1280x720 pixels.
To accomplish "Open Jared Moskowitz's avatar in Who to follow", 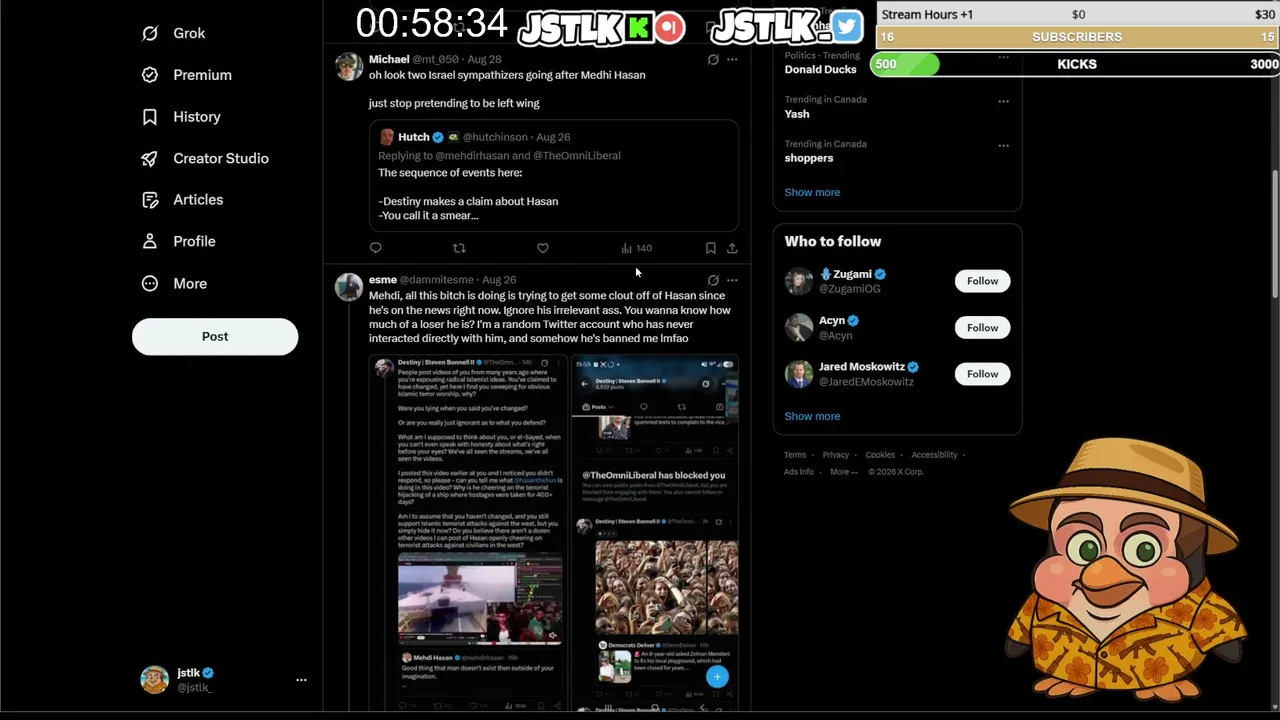I will pyautogui.click(x=799, y=374).
